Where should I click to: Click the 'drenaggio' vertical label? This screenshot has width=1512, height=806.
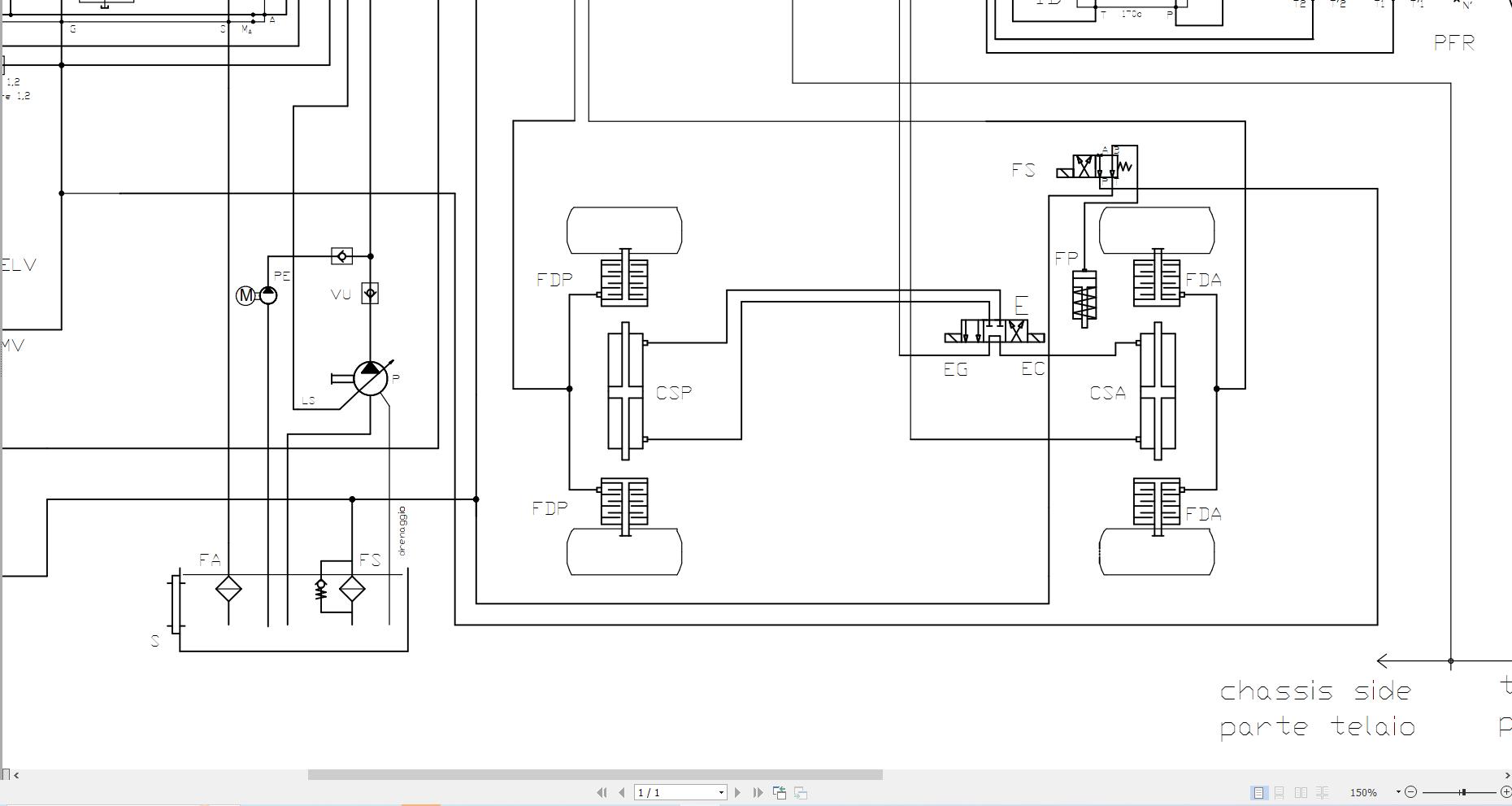point(402,532)
